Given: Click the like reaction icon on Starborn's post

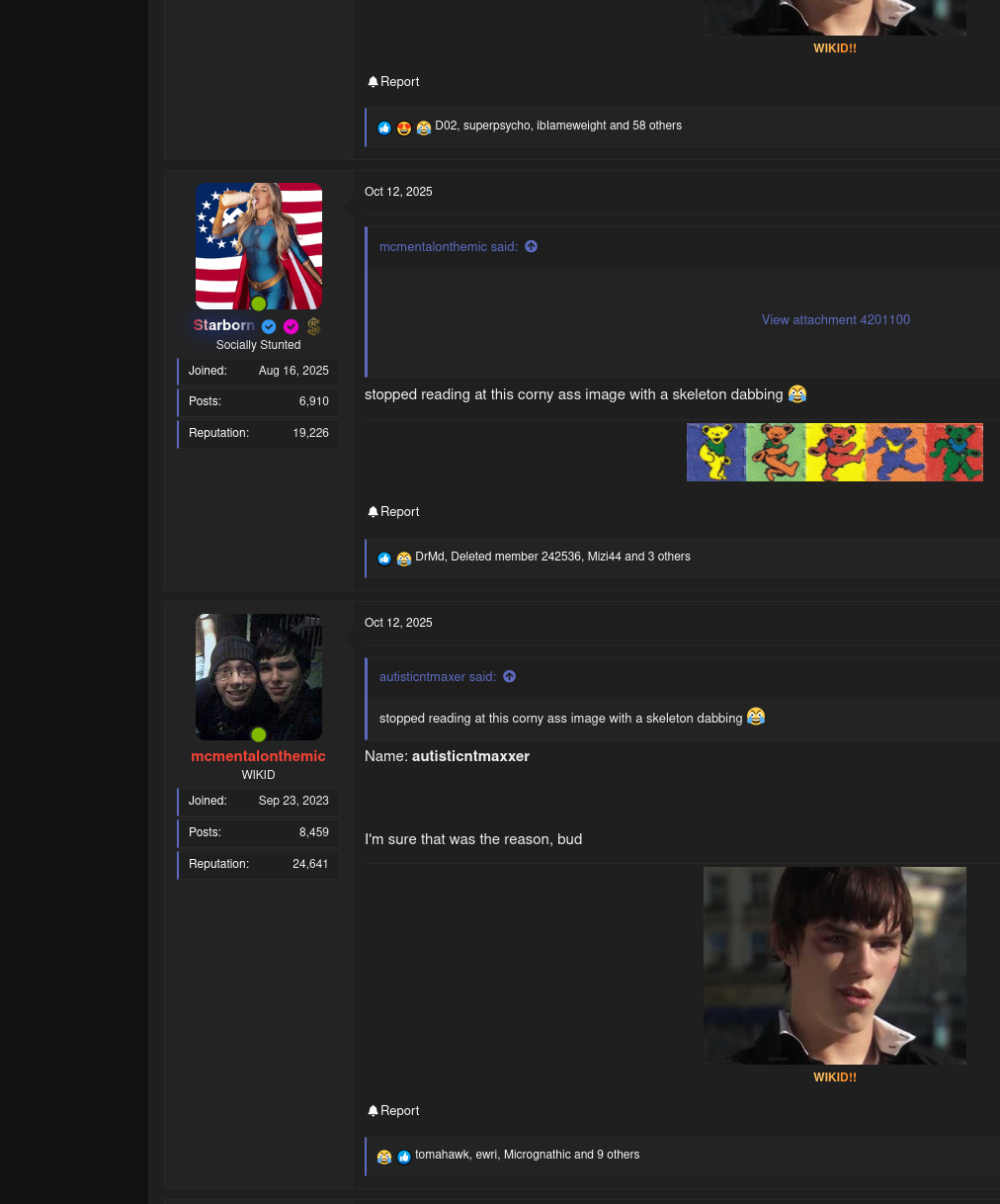Looking at the screenshot, I should tap(384, 559).
